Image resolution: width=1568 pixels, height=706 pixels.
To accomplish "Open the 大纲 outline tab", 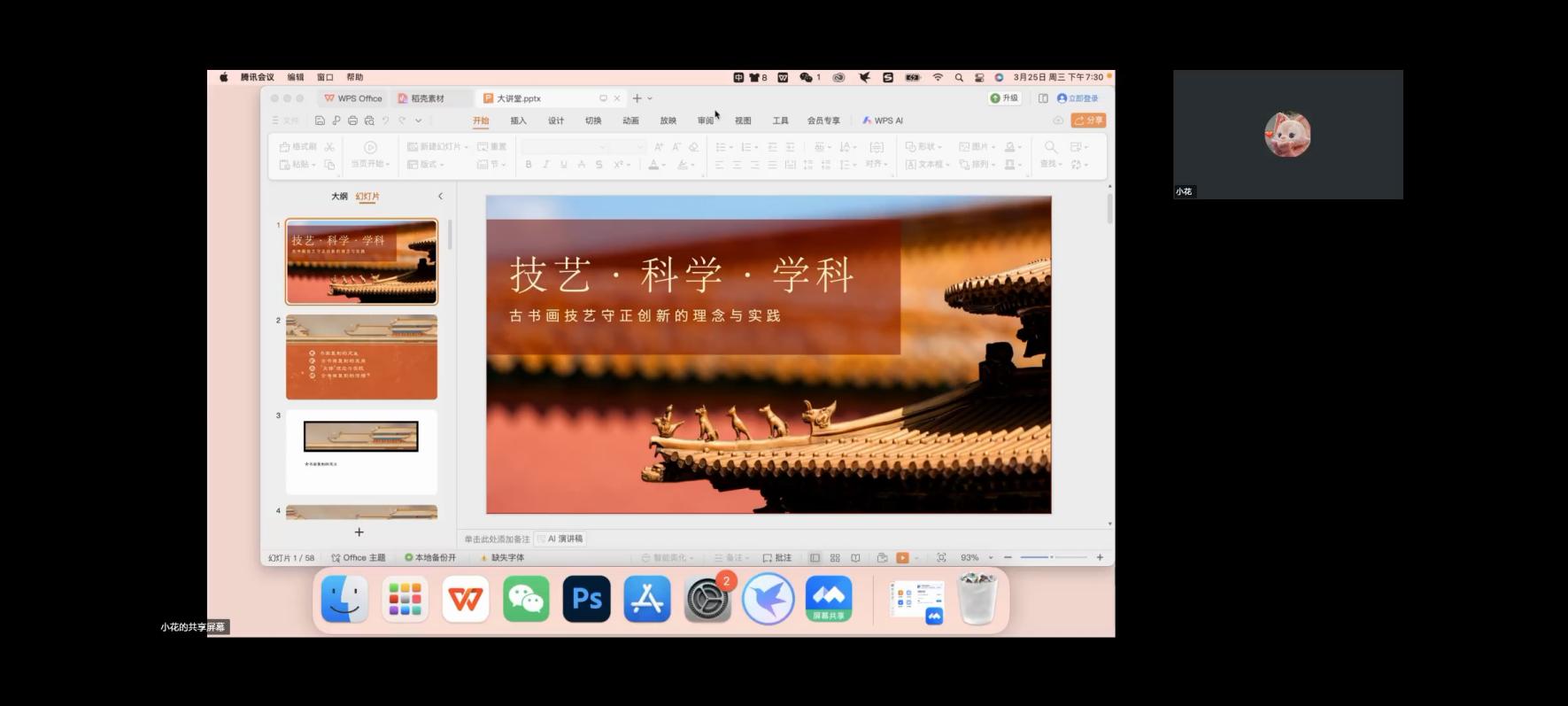I will tap(339, 197).
